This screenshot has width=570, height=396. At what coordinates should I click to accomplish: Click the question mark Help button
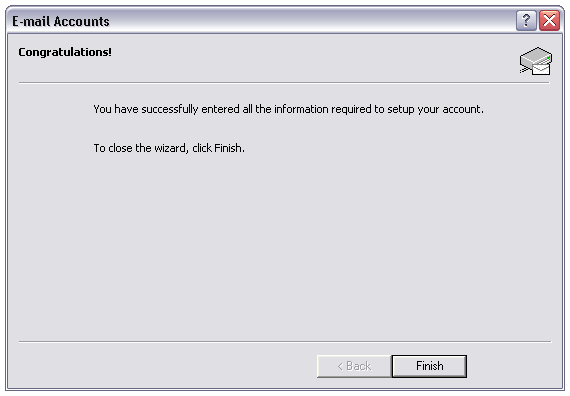coord(526,21)
